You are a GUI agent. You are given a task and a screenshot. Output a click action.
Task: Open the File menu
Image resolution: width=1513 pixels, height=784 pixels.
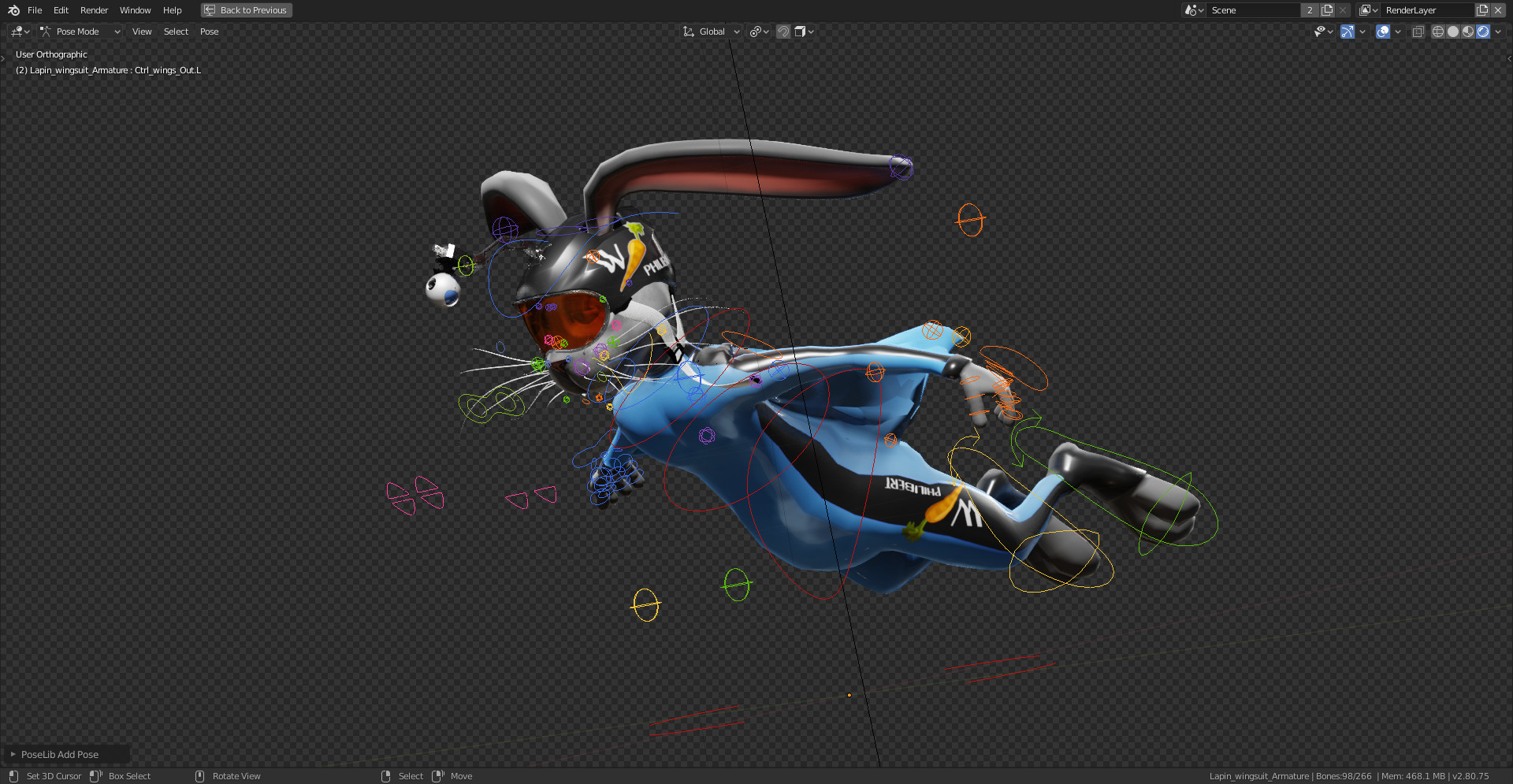coord(35,10)
